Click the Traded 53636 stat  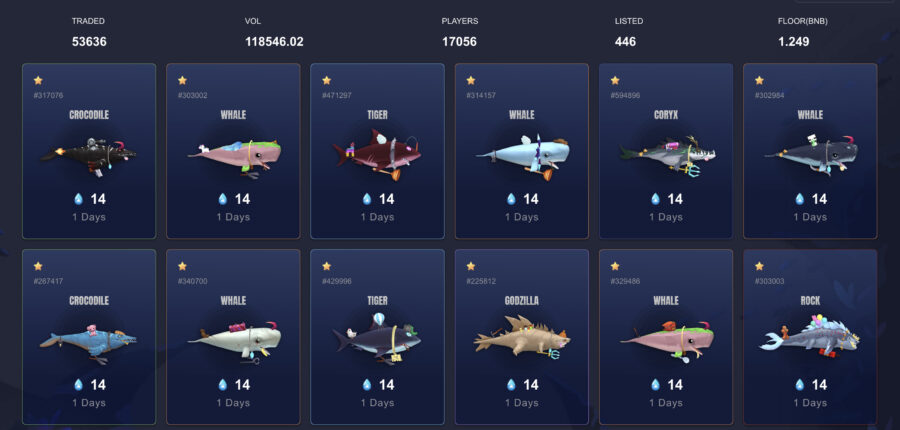point(89,32)
